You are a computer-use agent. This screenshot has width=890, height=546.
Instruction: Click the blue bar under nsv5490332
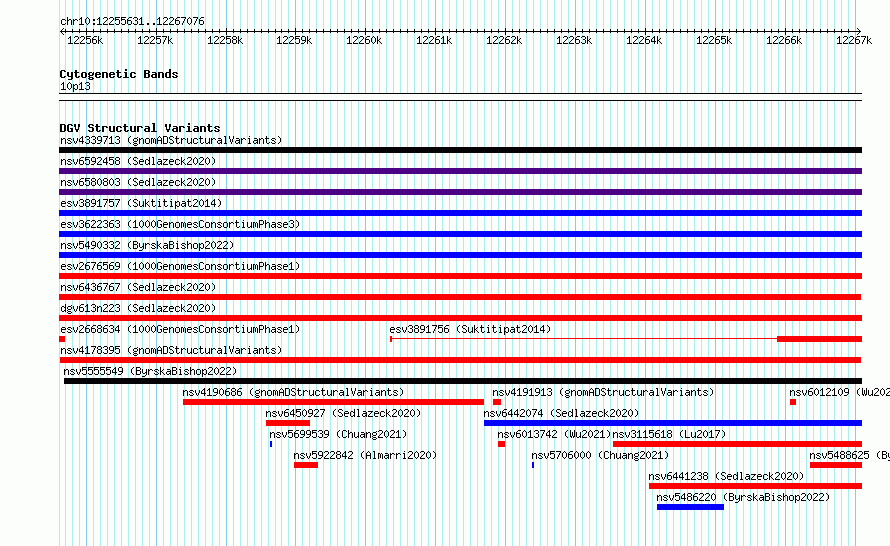[x=460, y=255]
